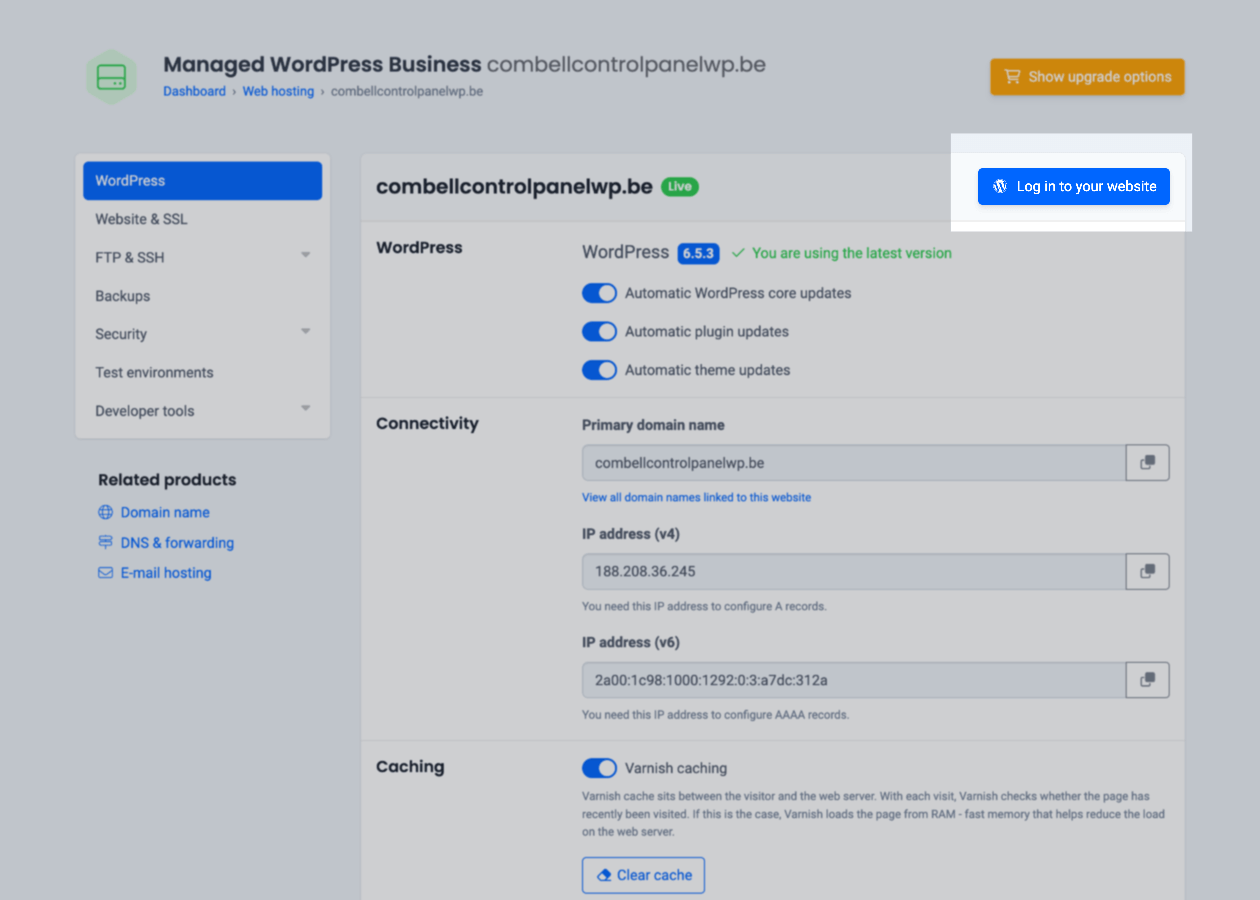Screen dimensions: 1260x900
Task: Toggle automatic theme updates
Action: pyautogui.click(x=600, y=370)
